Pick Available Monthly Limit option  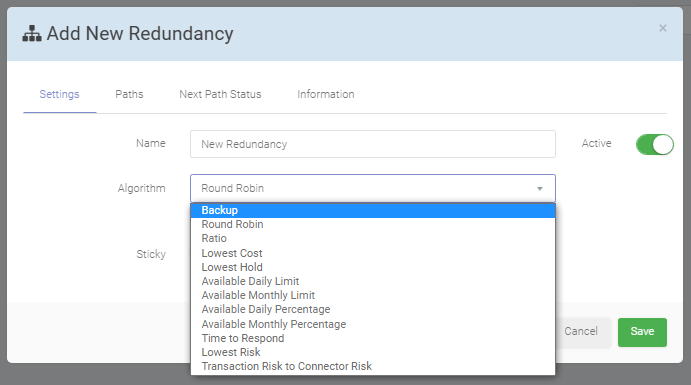tap(373, 295)
